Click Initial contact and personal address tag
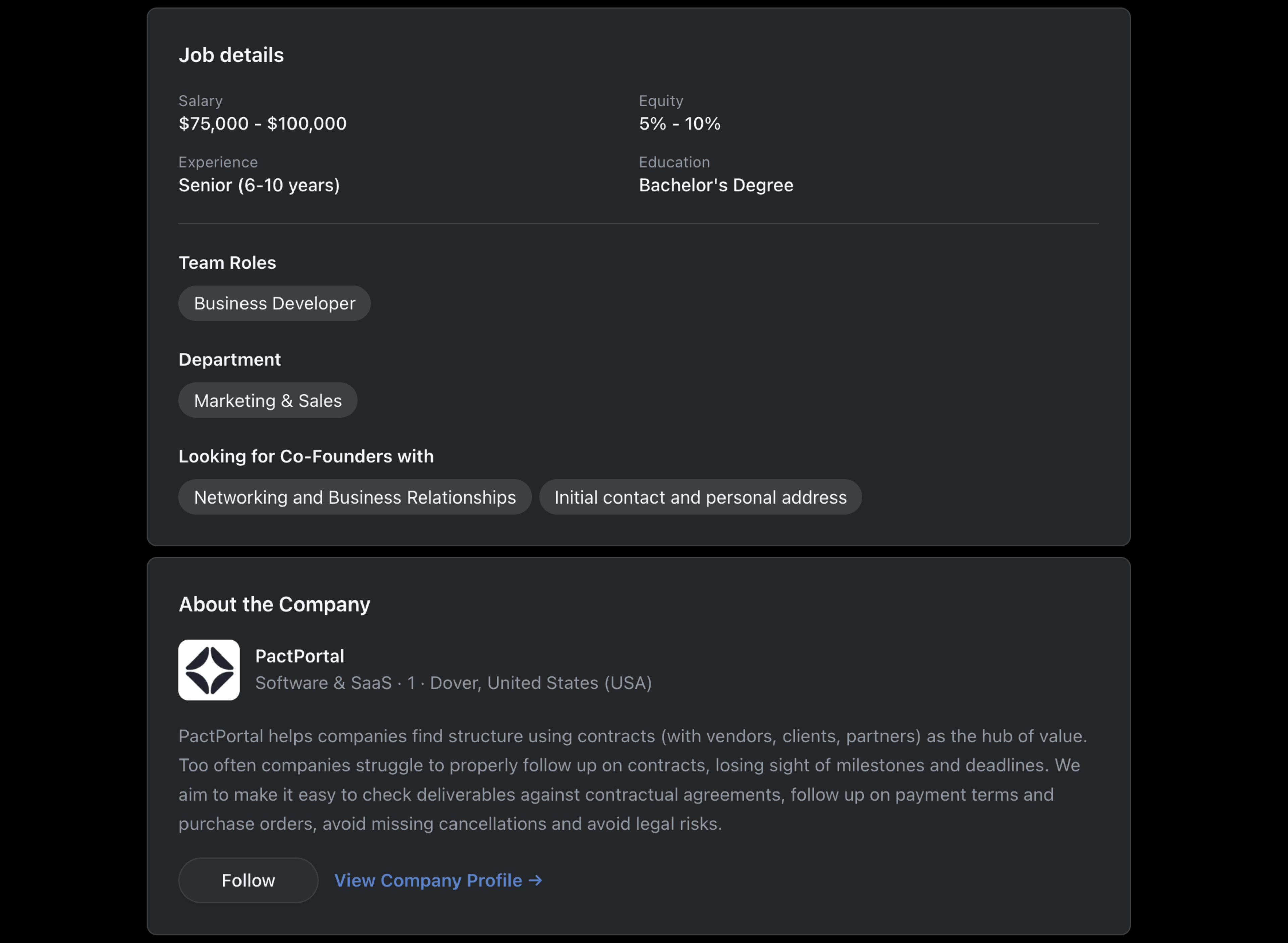The width and height of the screenshot is (1288, 943). click(x=701, y=497)
